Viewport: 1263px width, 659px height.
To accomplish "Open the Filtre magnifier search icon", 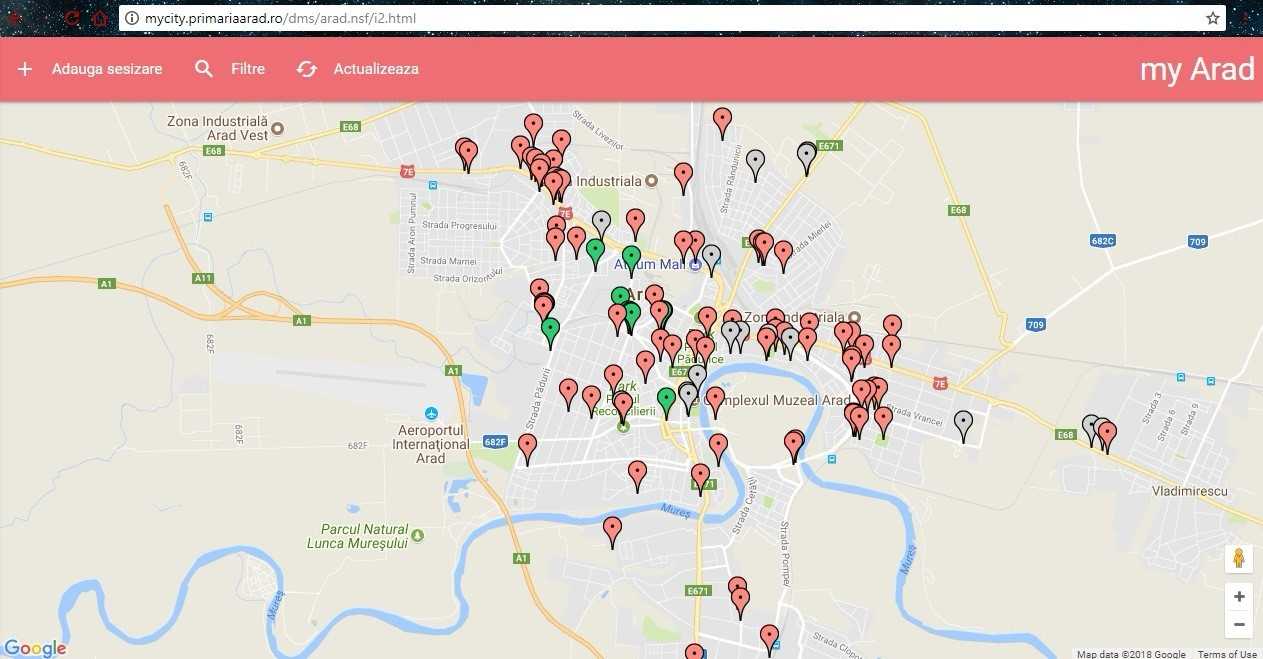I will [x=204, y=69].
